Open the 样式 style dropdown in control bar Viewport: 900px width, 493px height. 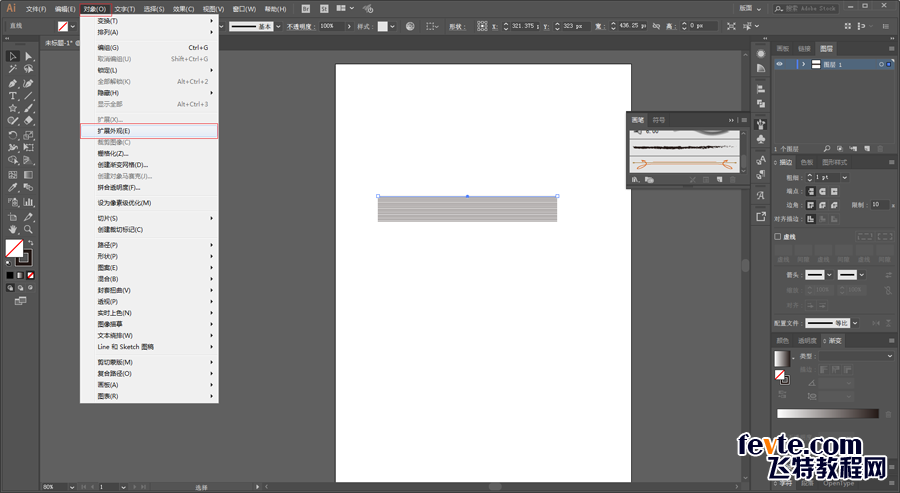point(393,26)
